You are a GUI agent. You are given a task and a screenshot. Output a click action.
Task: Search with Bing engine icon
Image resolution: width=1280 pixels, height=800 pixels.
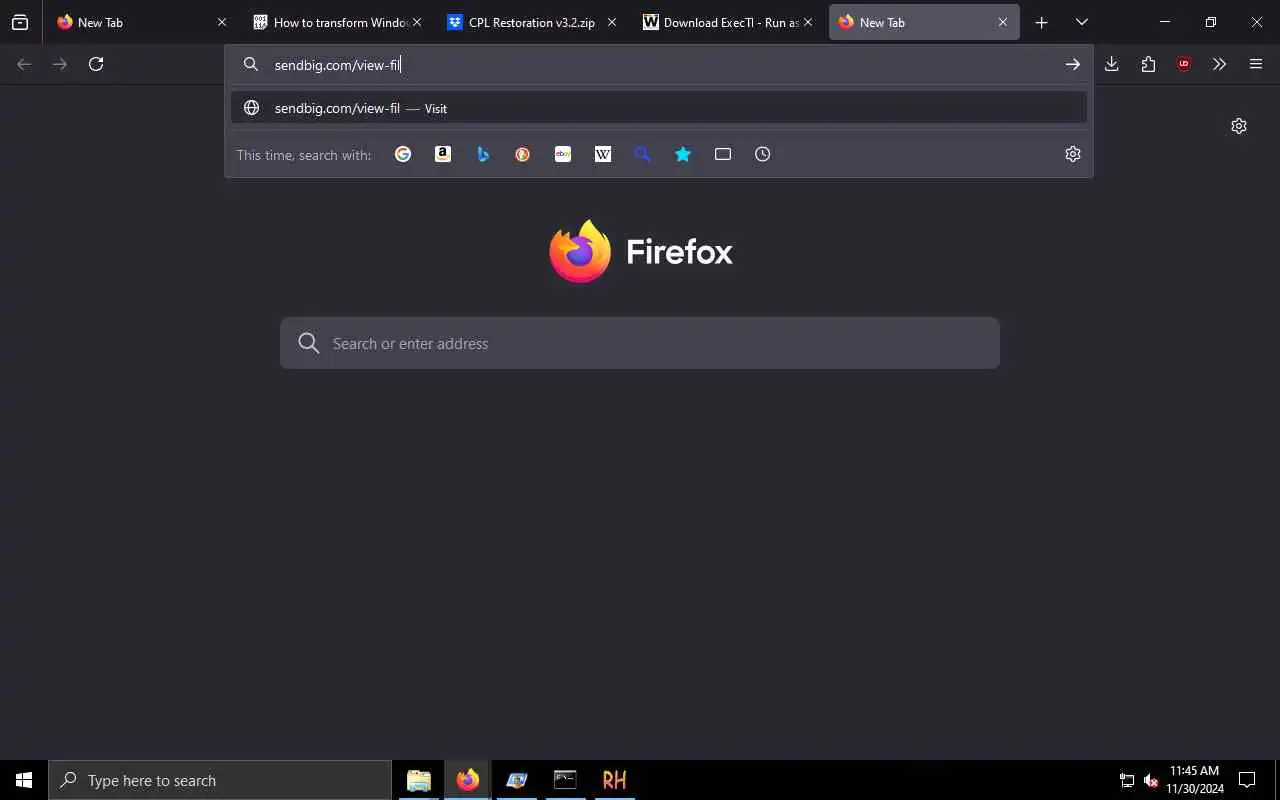(483, 154)
